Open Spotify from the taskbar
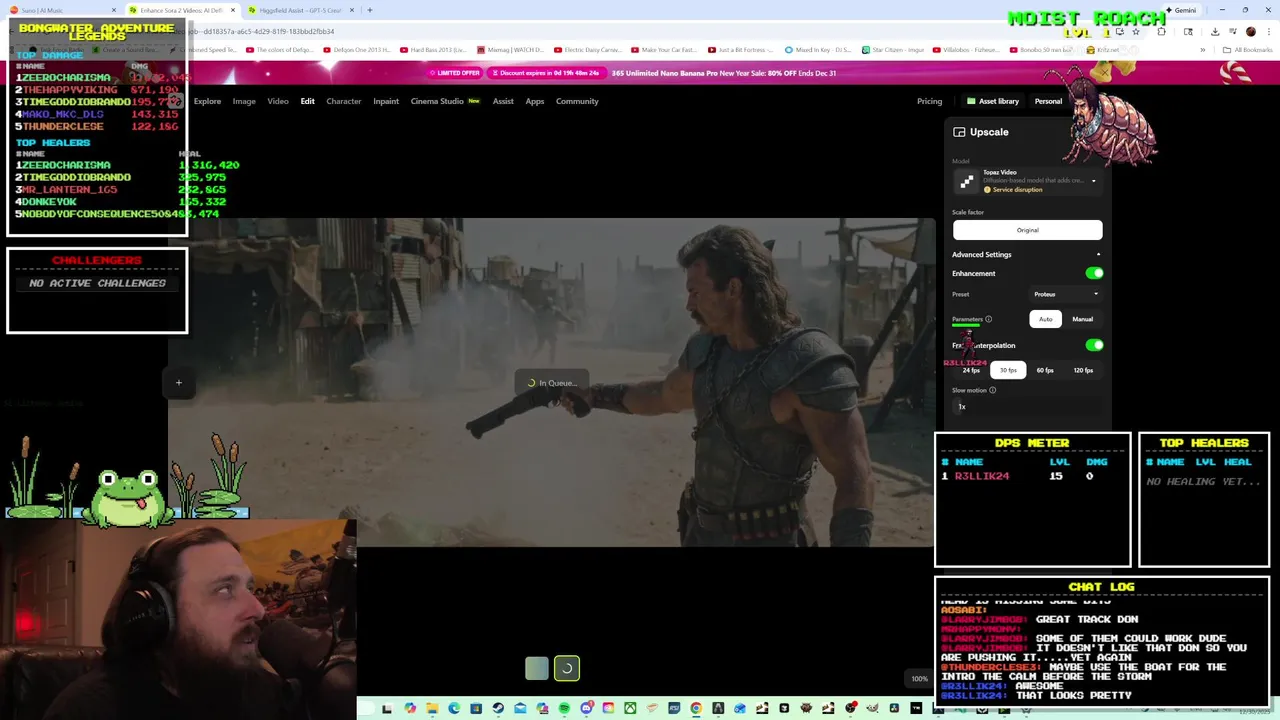 click(564, 708)
